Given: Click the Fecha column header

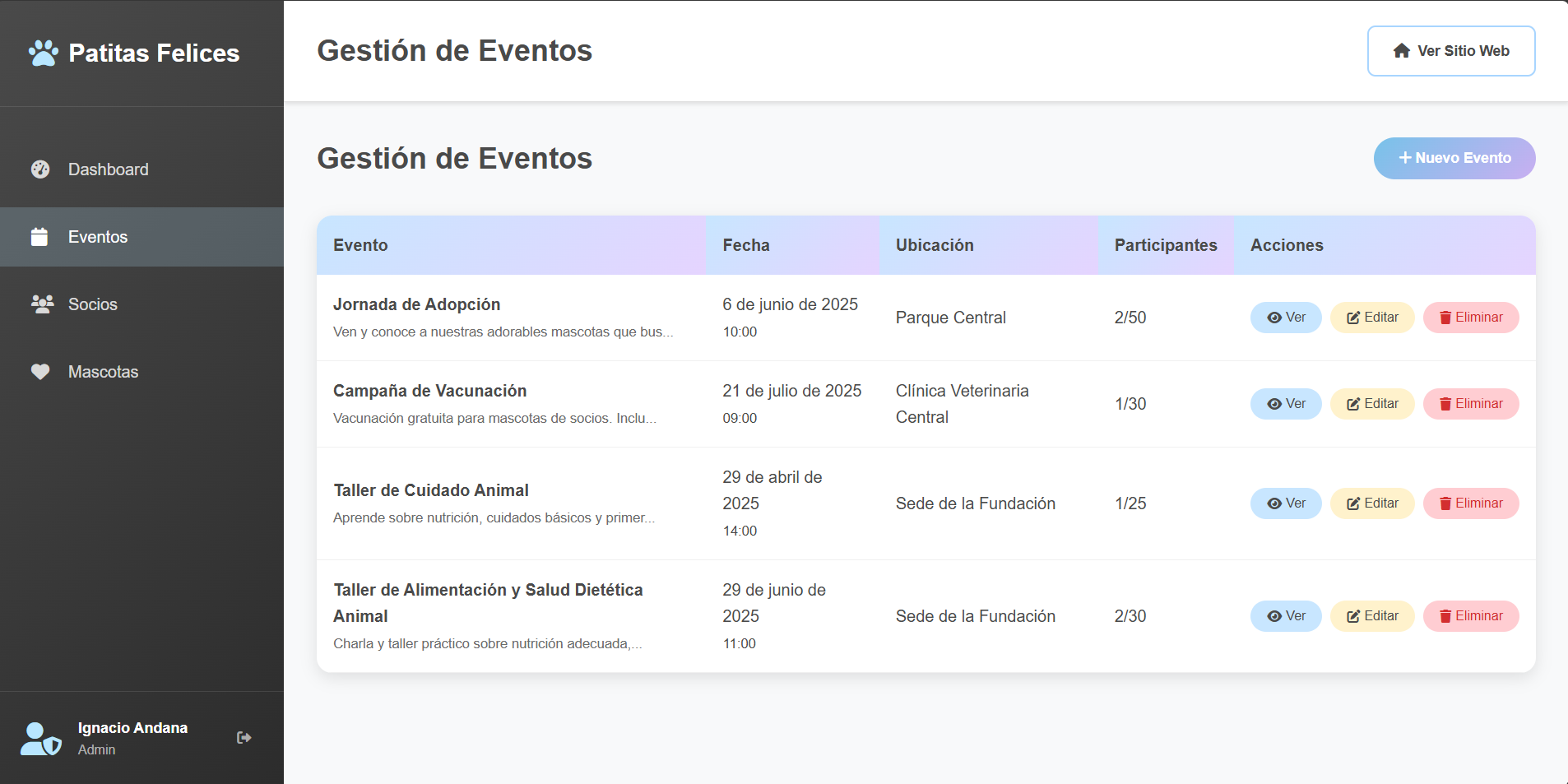Looking at the screenshot, I should click(x=746, y=245).
